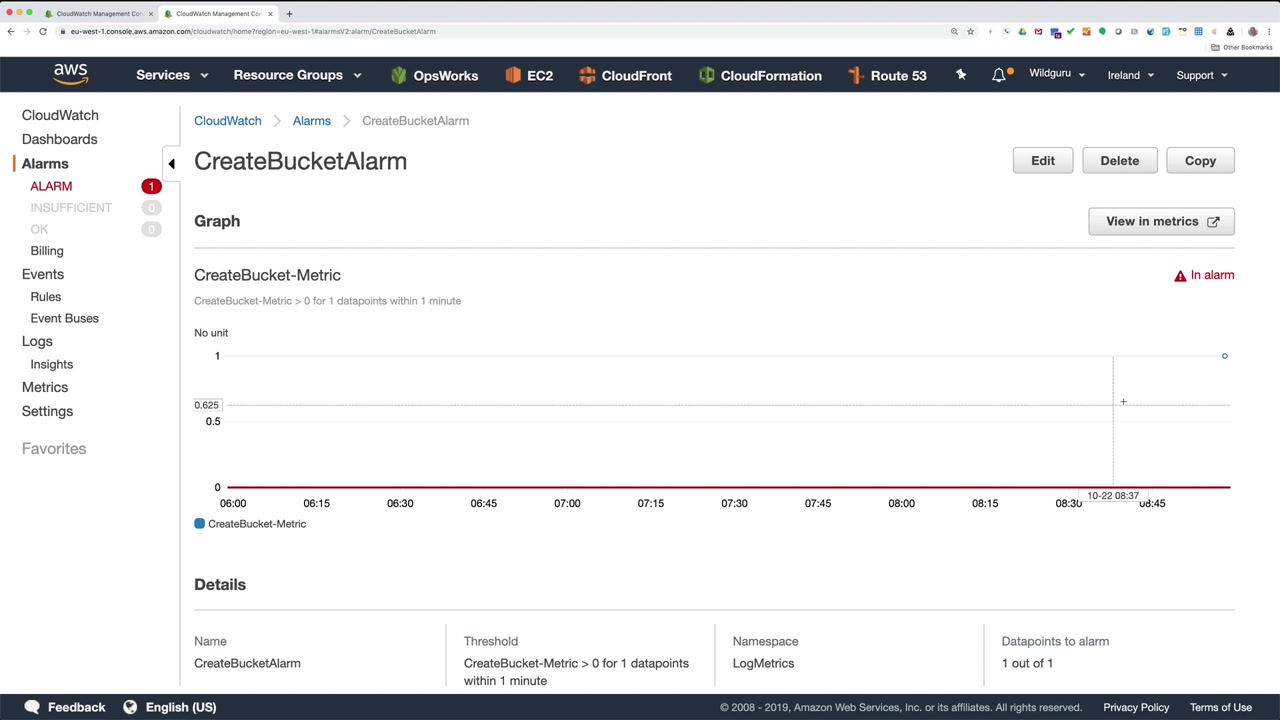Open the CloudFormation shortcut icon
1280x720 pixels.
coord(706,75)
